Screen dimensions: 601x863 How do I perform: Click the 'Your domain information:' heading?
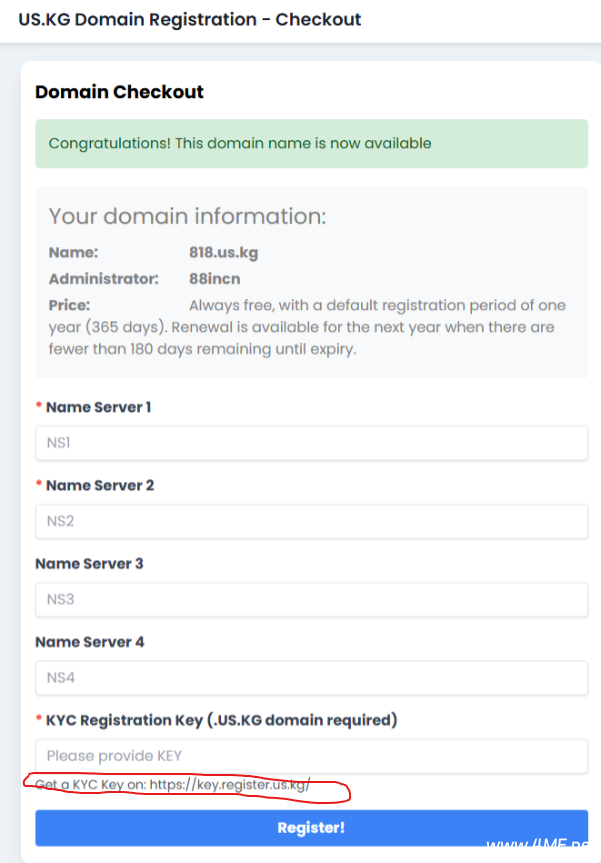(187, 216)
